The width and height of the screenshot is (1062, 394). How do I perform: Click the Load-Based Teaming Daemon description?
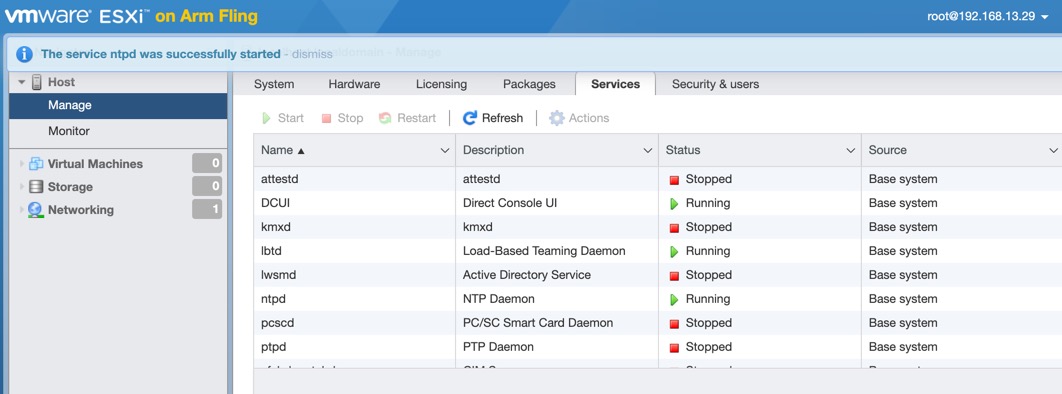pos(544,251)
